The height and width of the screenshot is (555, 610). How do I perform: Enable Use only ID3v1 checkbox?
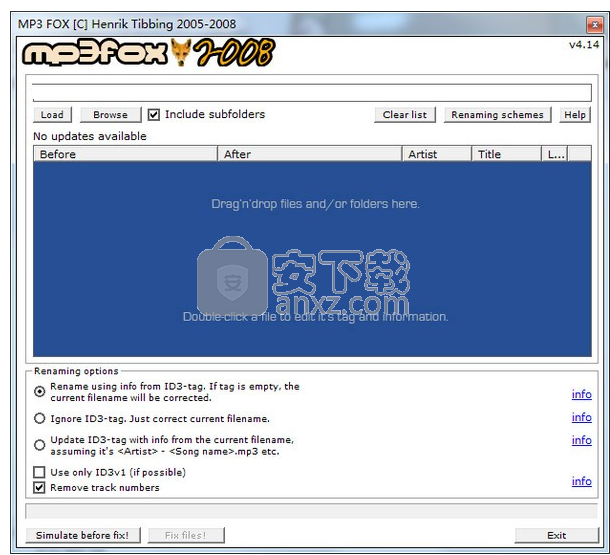[39, 472]
